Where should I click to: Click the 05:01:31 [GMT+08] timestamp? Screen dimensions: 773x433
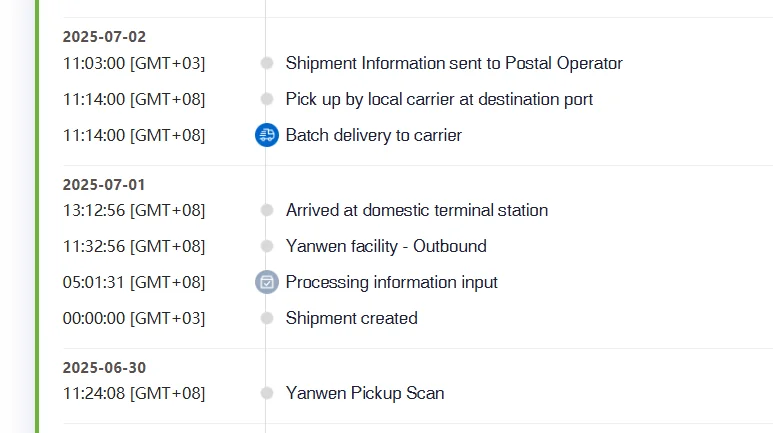tap(133, 282)
